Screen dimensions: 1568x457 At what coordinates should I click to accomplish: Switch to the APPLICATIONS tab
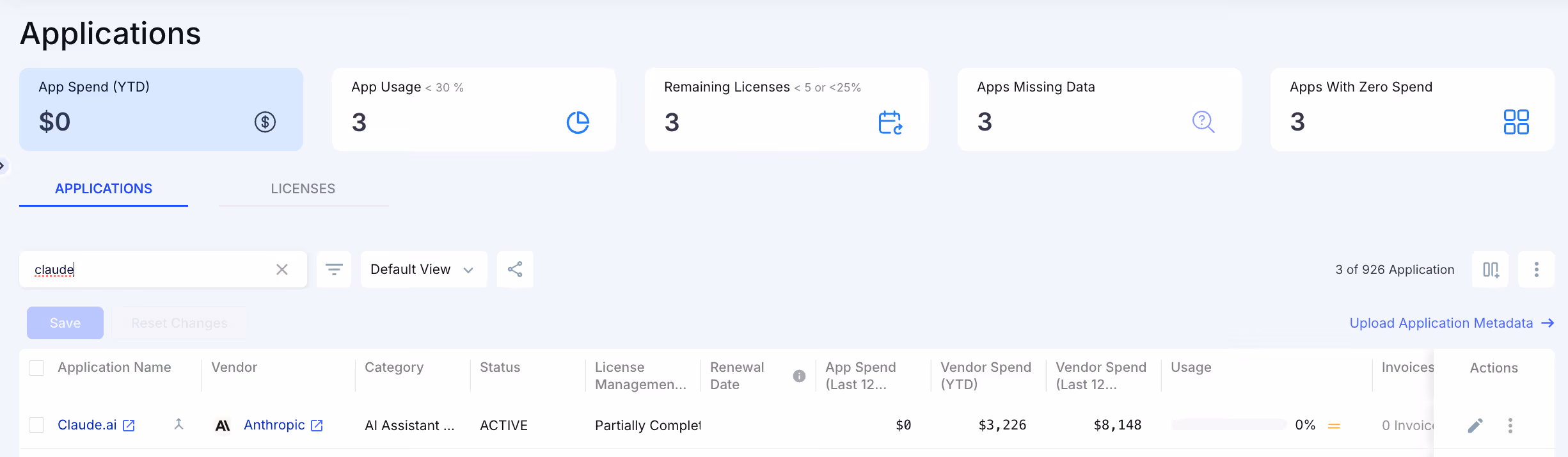[104, 189]
